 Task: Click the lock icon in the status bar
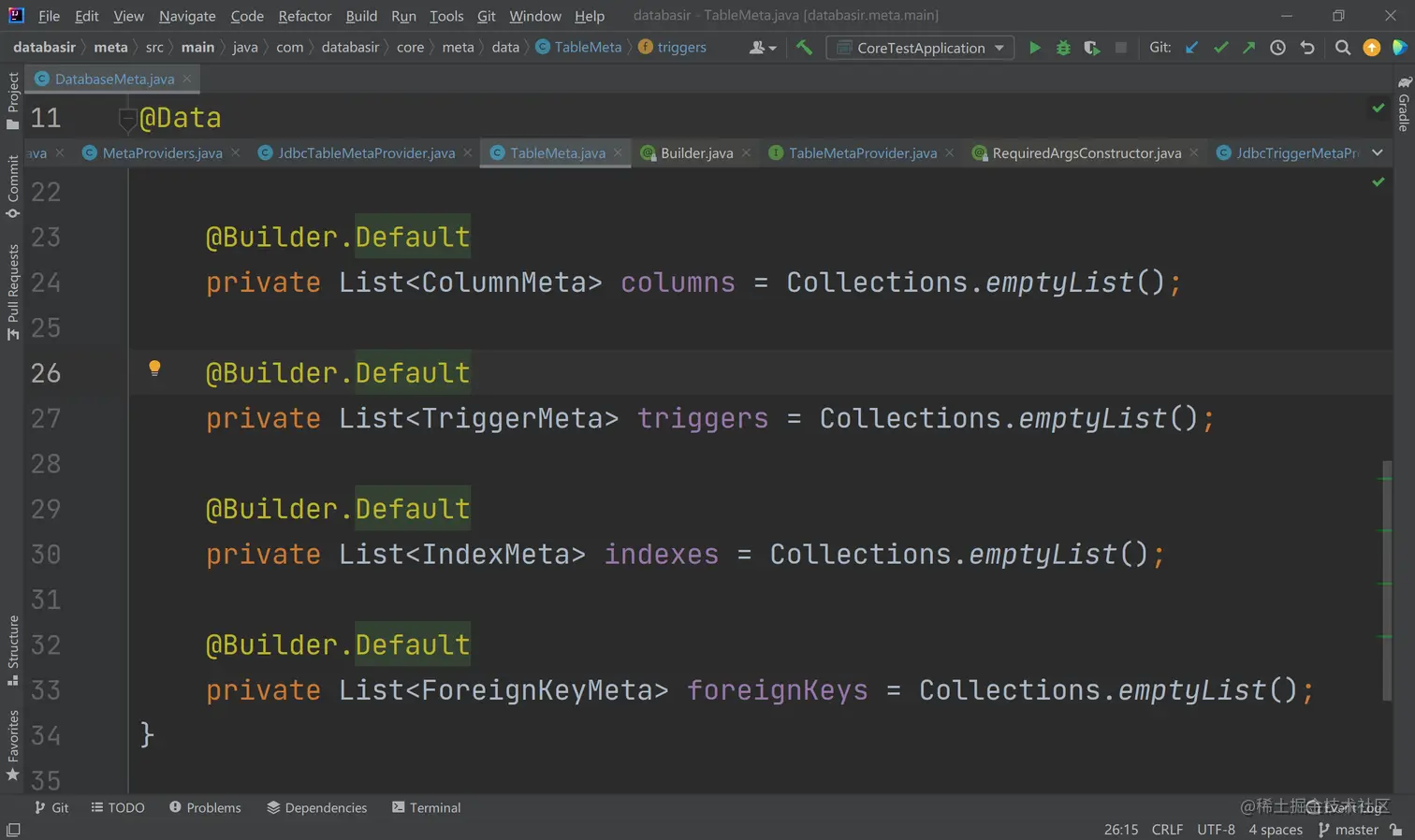pyautogui.click(x=1396, y=830)
